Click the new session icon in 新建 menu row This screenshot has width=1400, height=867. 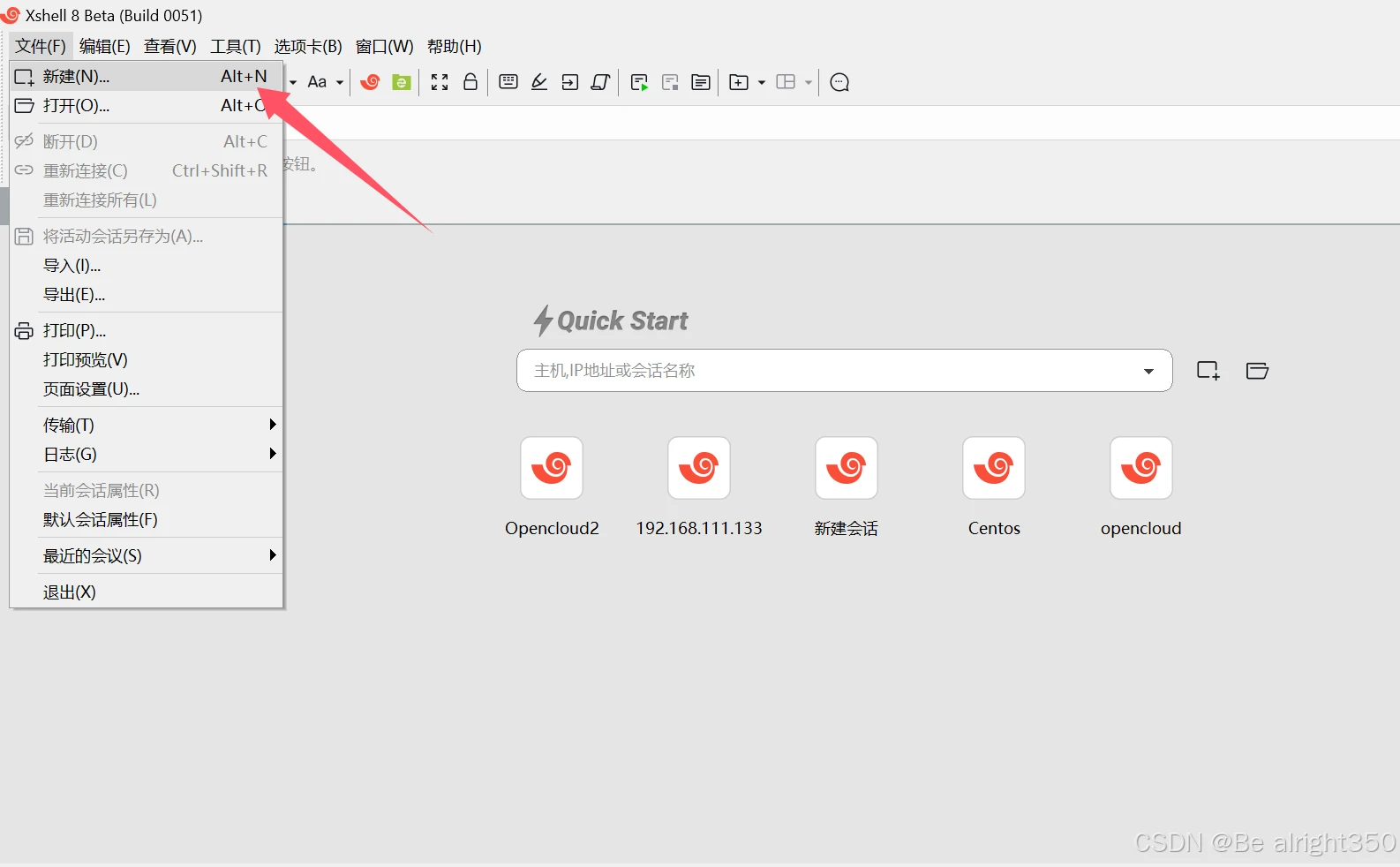coord(24,77)
